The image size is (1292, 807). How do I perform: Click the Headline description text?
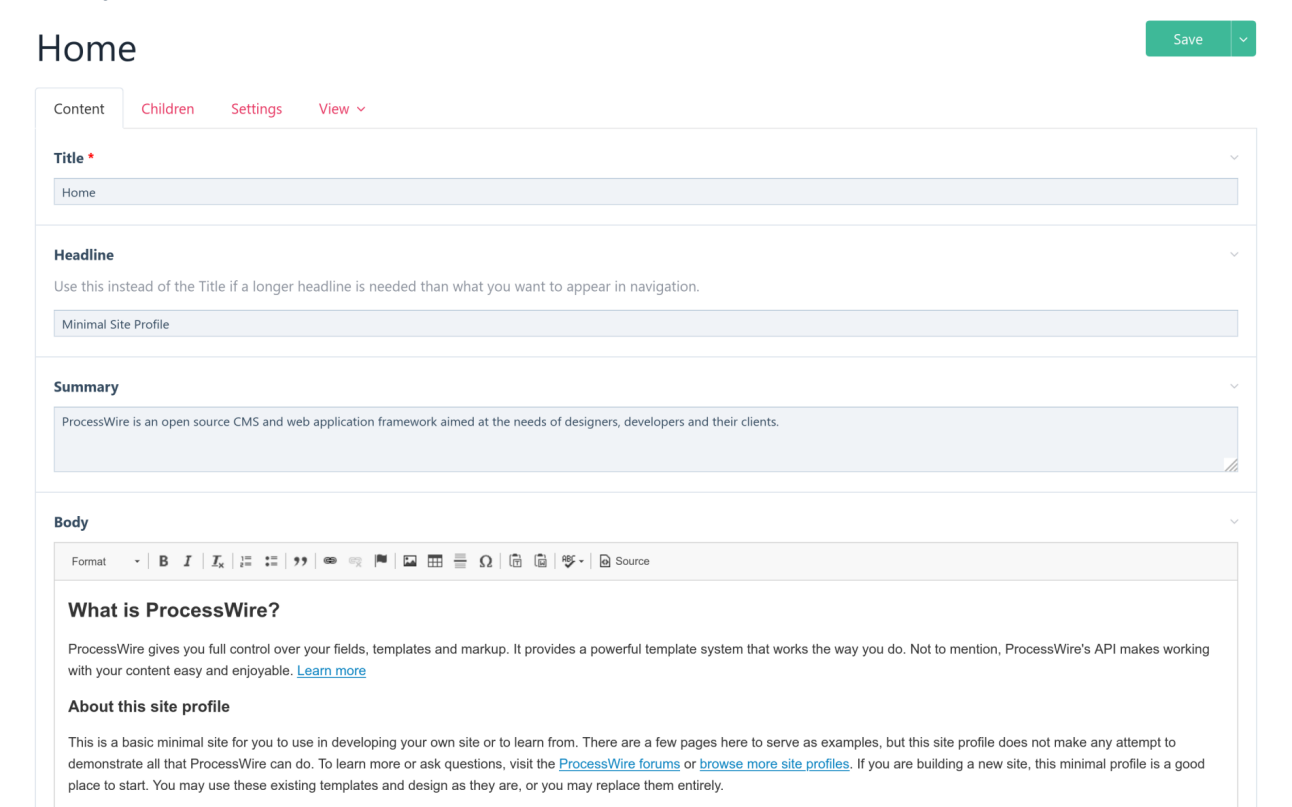pyautogui.click(x=377, y=287)
